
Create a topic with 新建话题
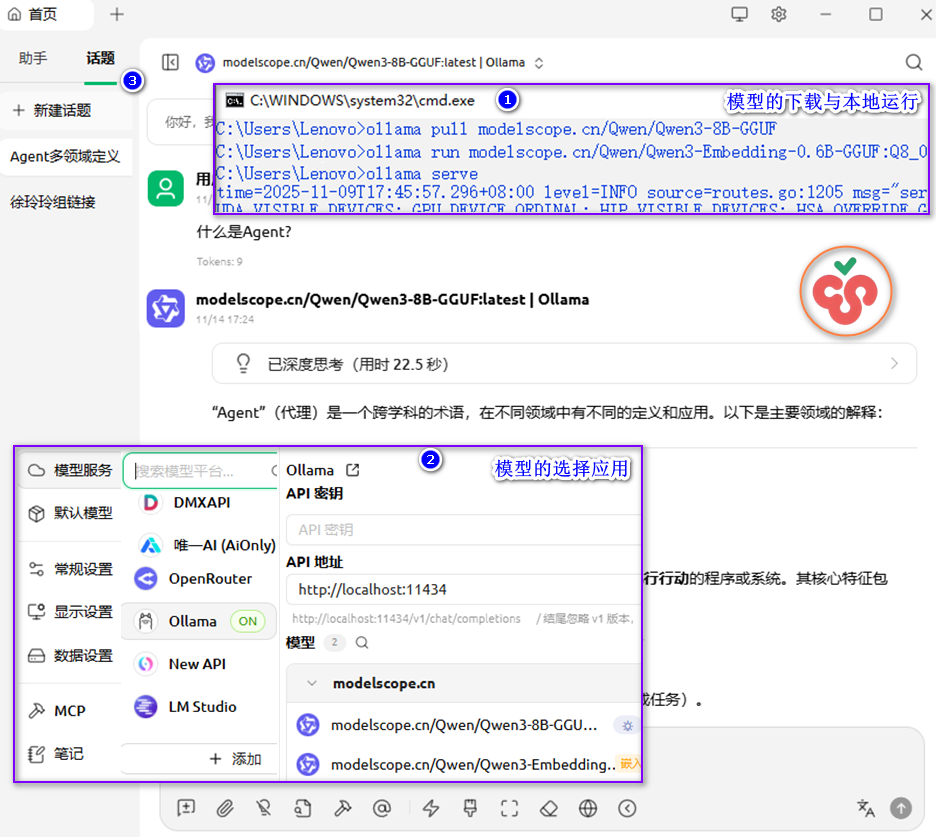click(66, 110)
